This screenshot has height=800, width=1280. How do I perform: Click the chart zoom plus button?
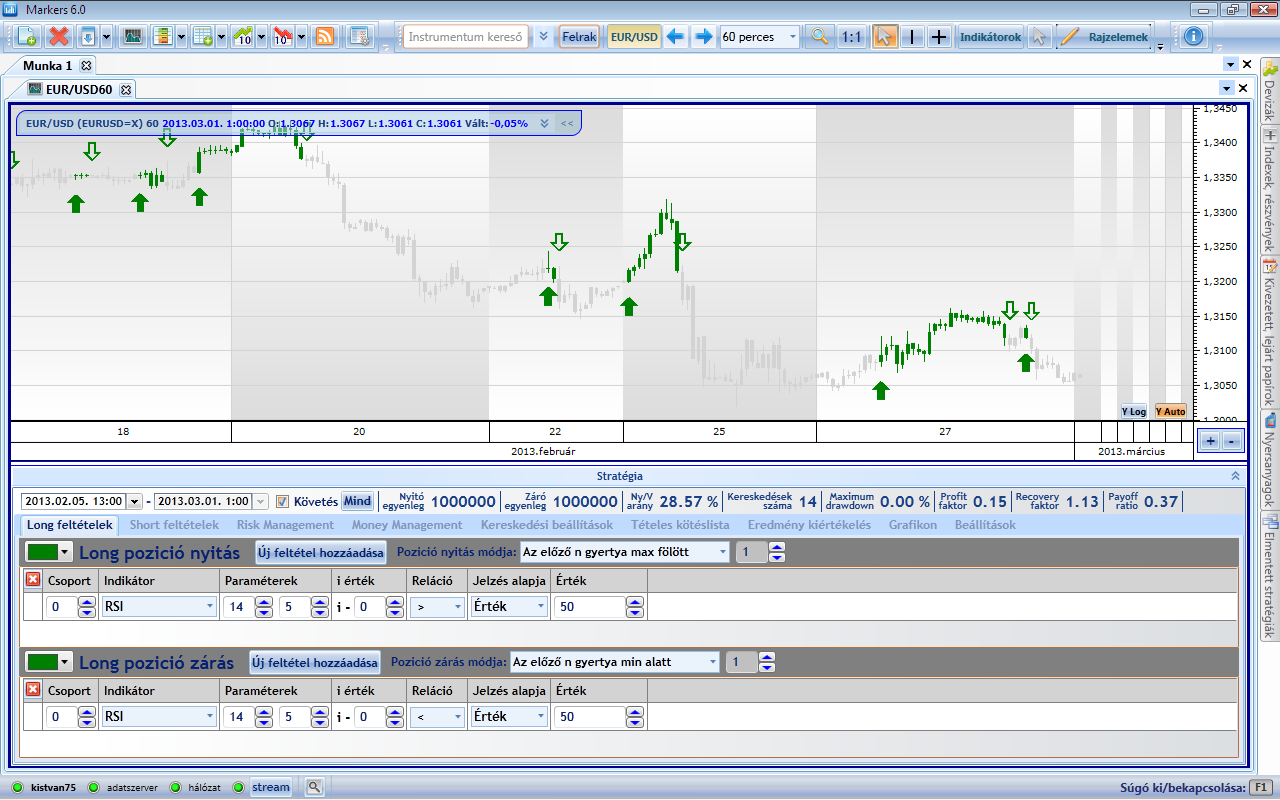(x=1210, y=441)
